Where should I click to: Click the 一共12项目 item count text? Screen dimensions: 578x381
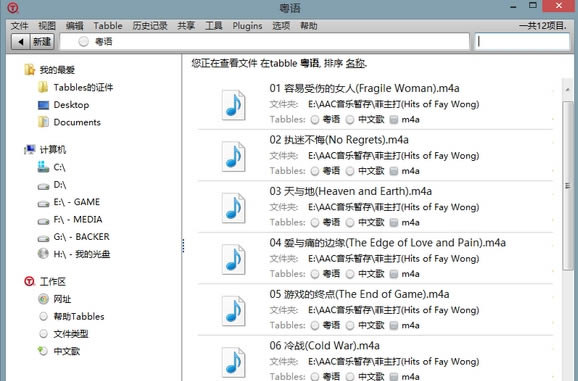coord(543,26)
